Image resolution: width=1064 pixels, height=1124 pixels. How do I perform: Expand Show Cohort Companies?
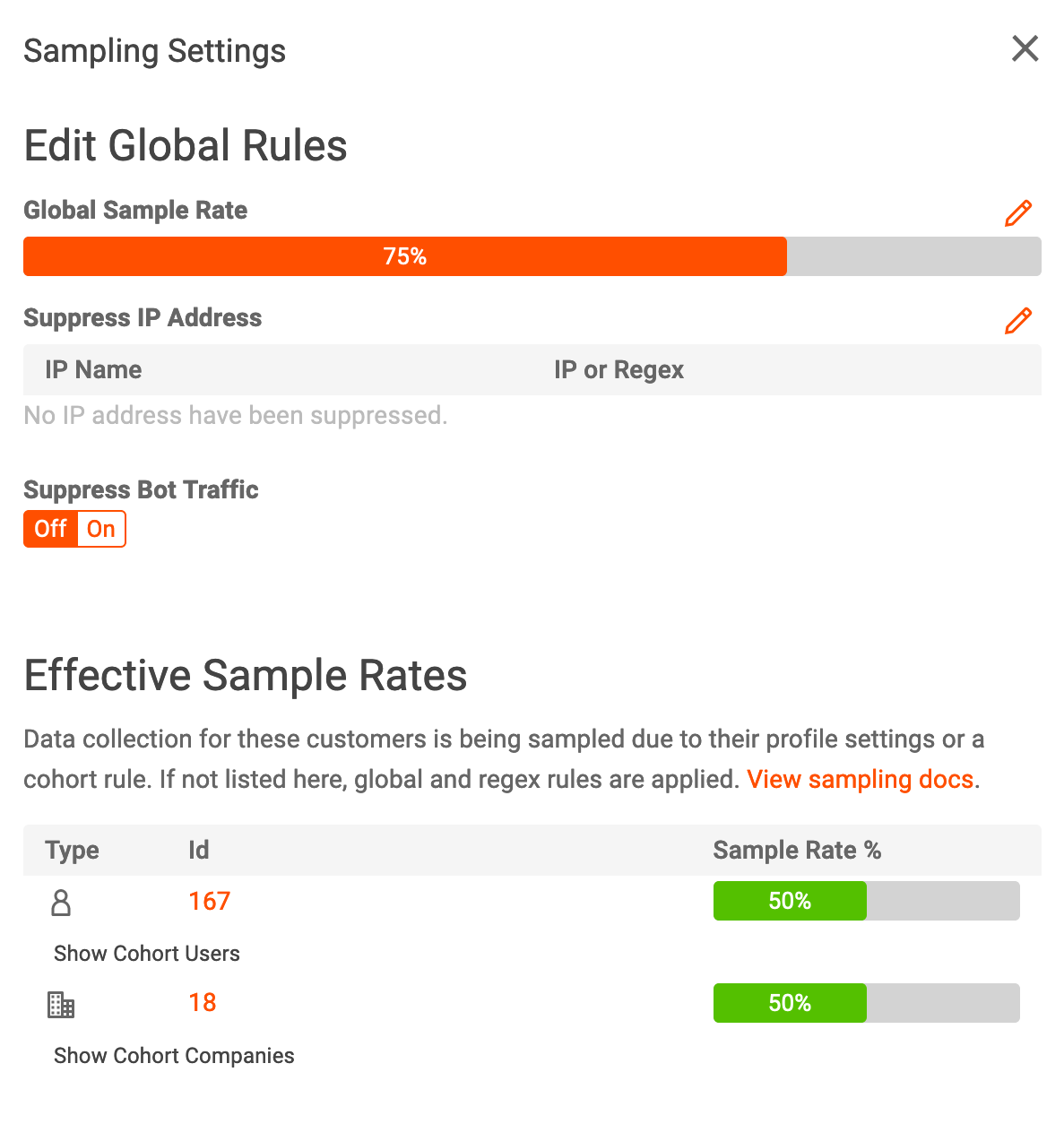click(173, 1056)
